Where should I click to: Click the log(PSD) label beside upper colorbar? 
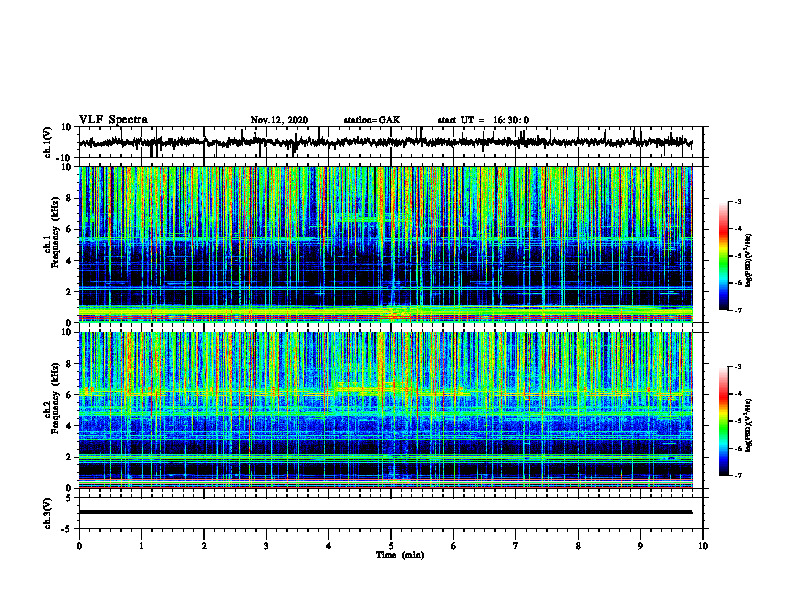click(749, 261)
